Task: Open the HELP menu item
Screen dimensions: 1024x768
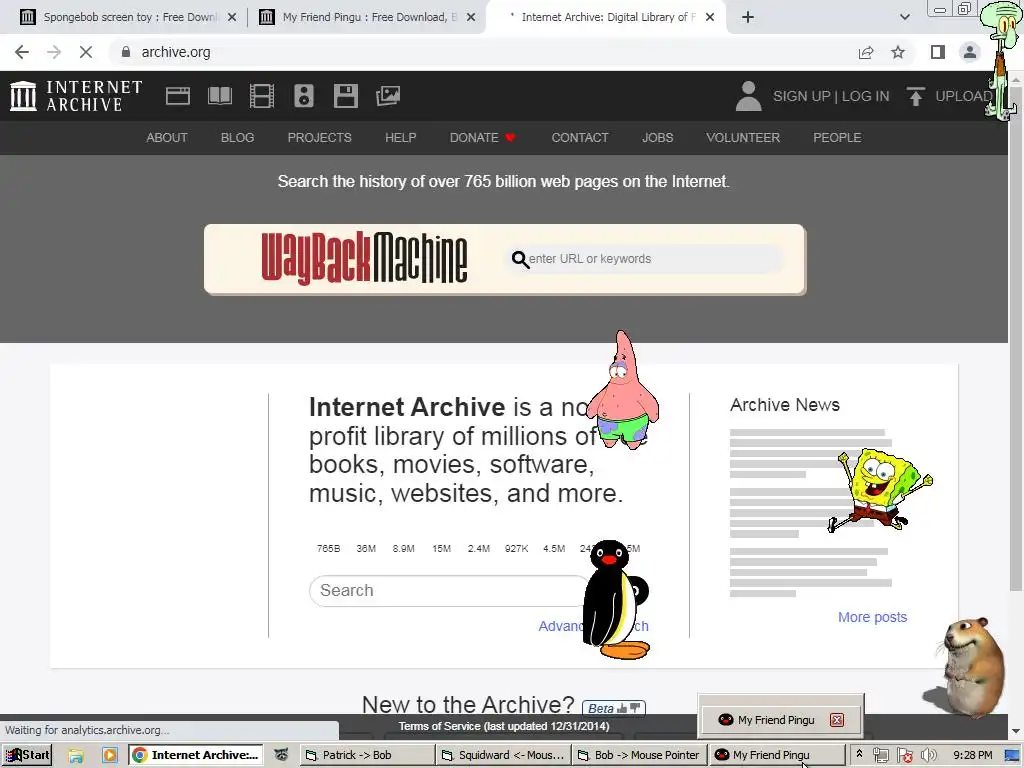Action: click(x=400, y=138)
